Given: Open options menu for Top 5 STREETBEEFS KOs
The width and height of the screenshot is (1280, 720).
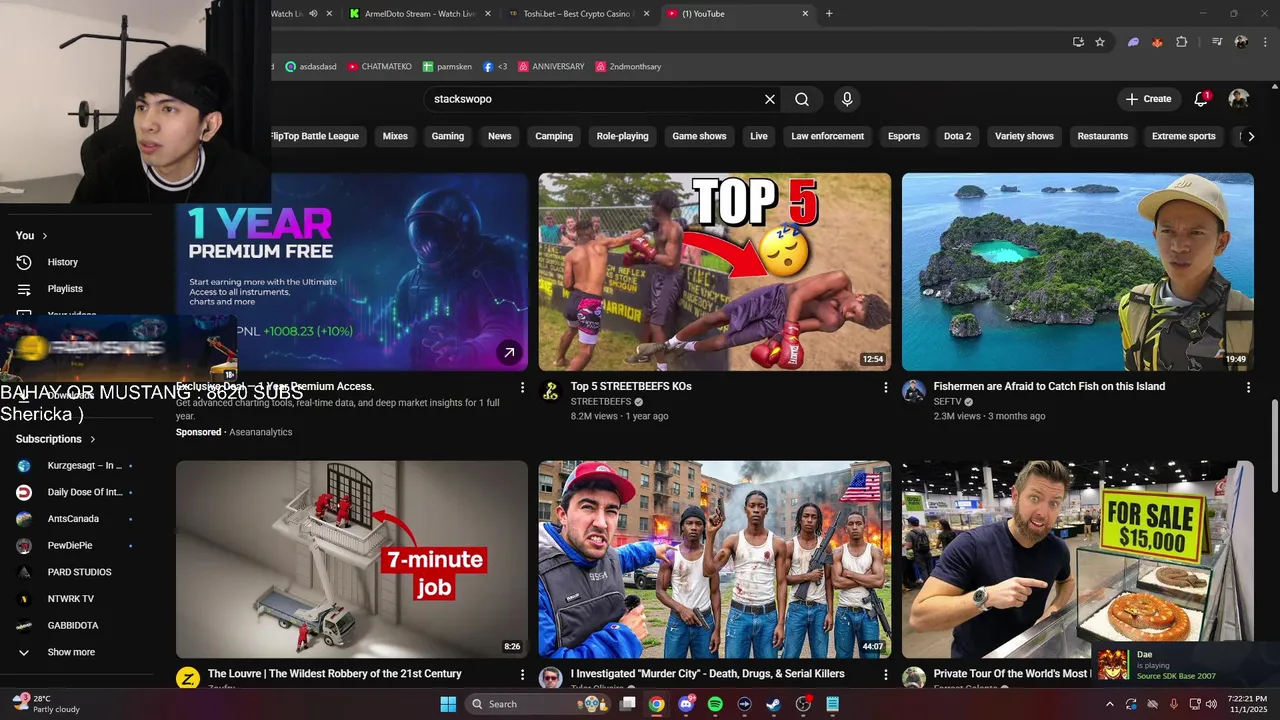Looking at the screenshot, I should [885, 387].
